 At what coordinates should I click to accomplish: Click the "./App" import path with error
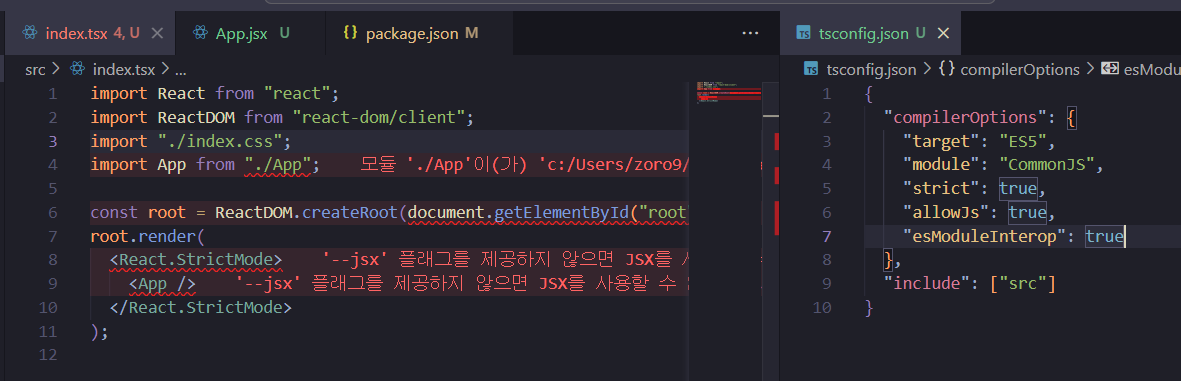pyautogui.click(x=277, y=165)
